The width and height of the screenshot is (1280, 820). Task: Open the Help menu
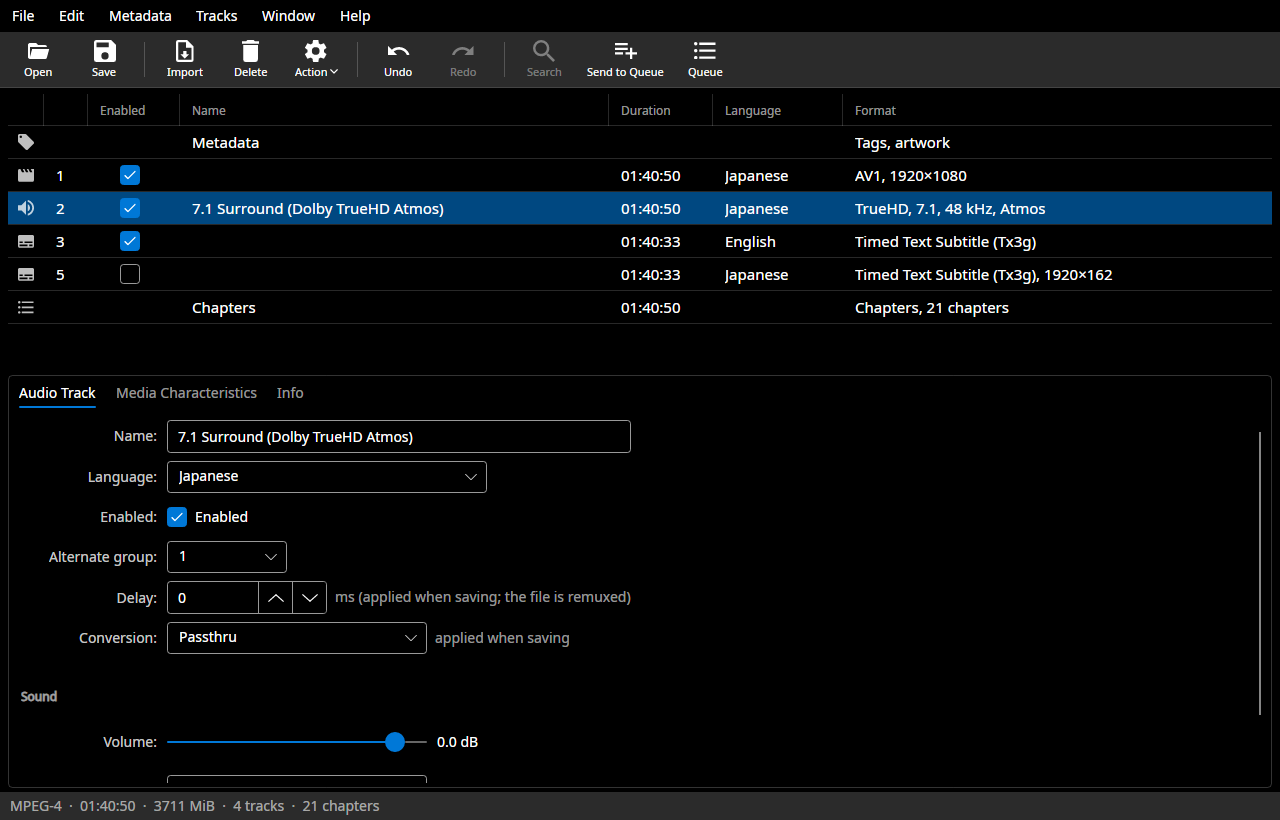tap(355, 16)
